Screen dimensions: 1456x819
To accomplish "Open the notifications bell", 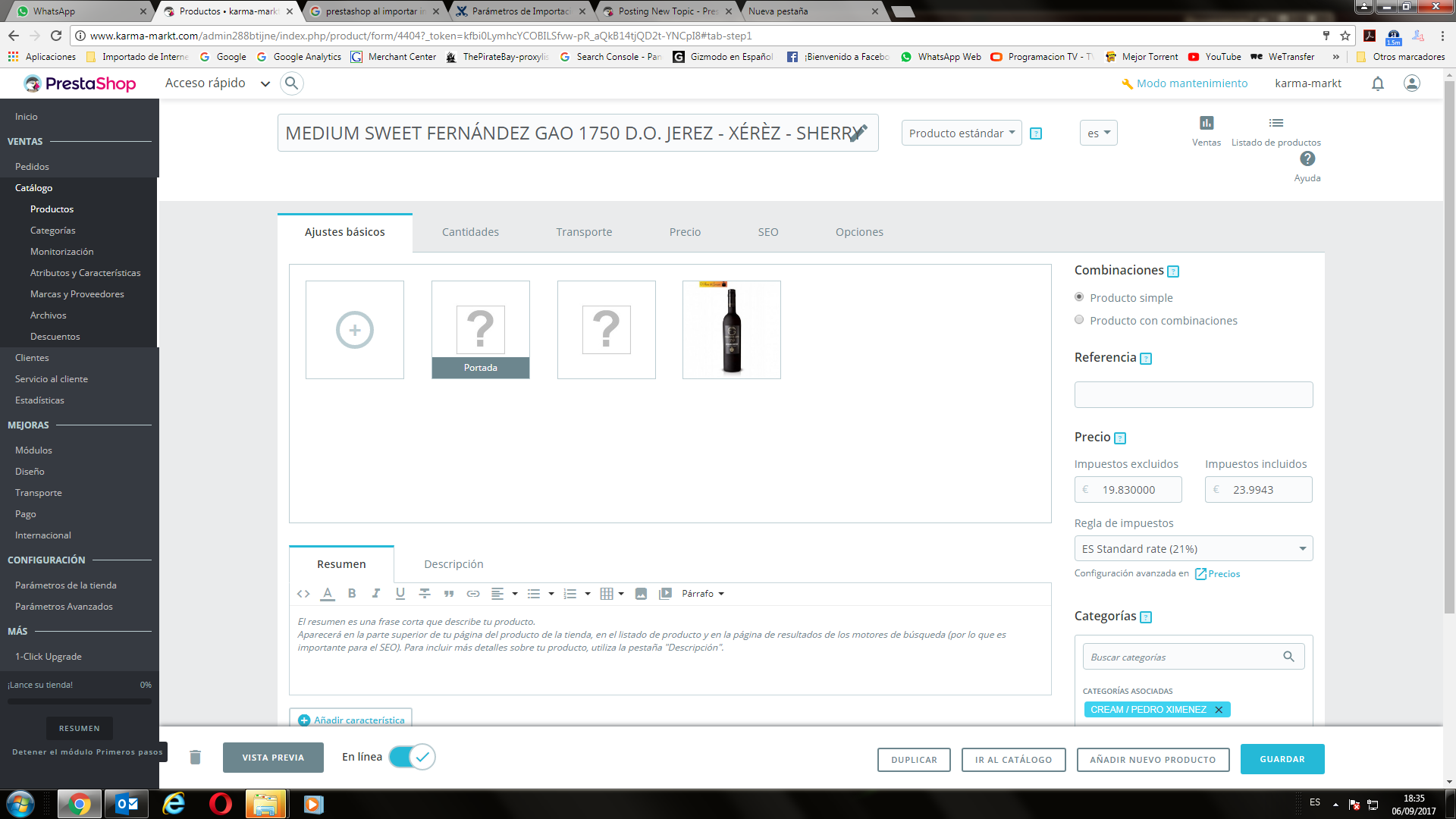I will pos(1378,83).
